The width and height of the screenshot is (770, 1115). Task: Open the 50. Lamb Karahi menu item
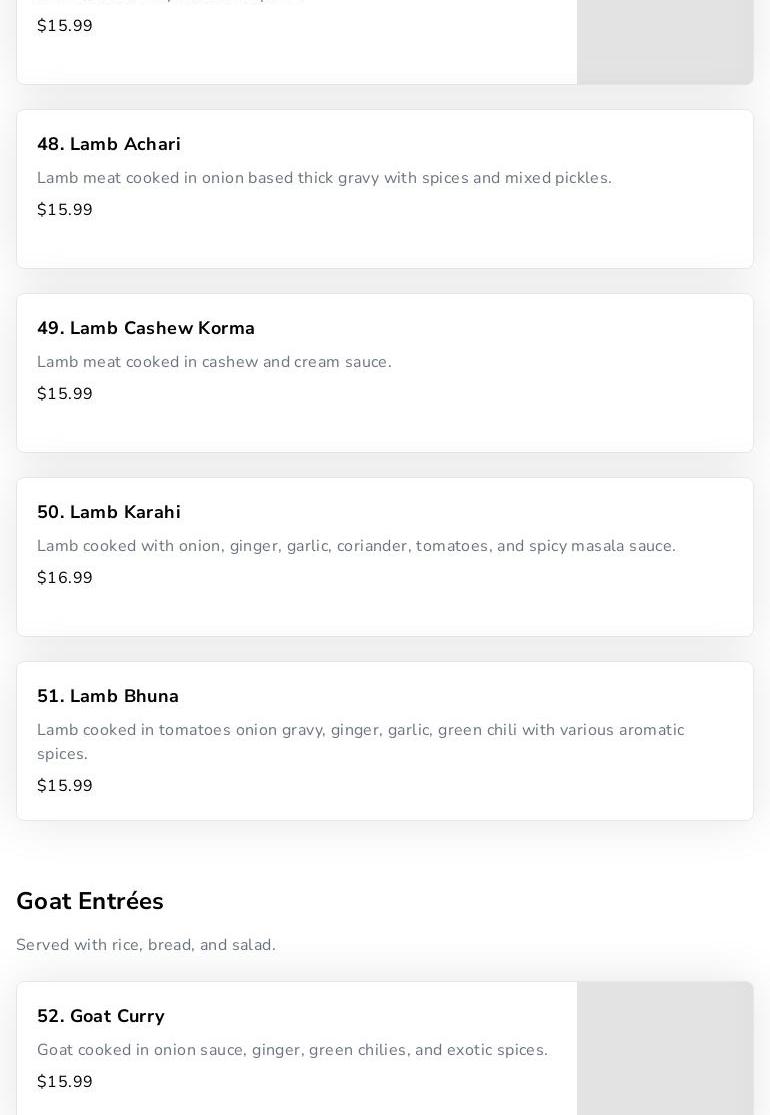pyautogui.click(x=385, y=557)
